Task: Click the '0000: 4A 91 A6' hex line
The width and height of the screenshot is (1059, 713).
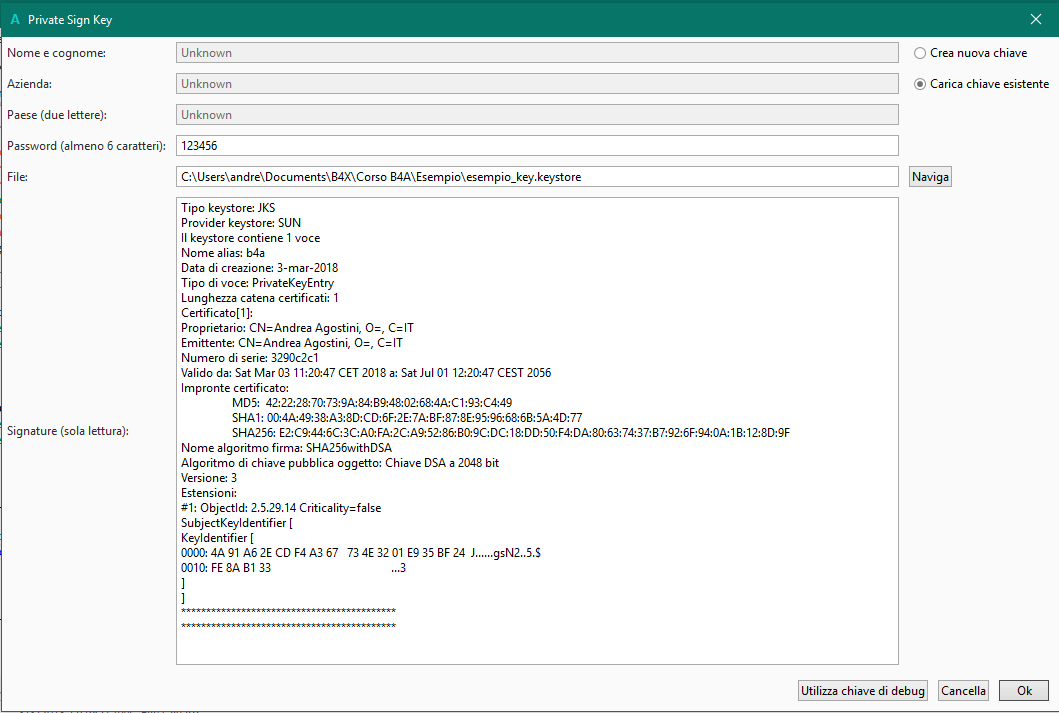Action: coord(361,553)
